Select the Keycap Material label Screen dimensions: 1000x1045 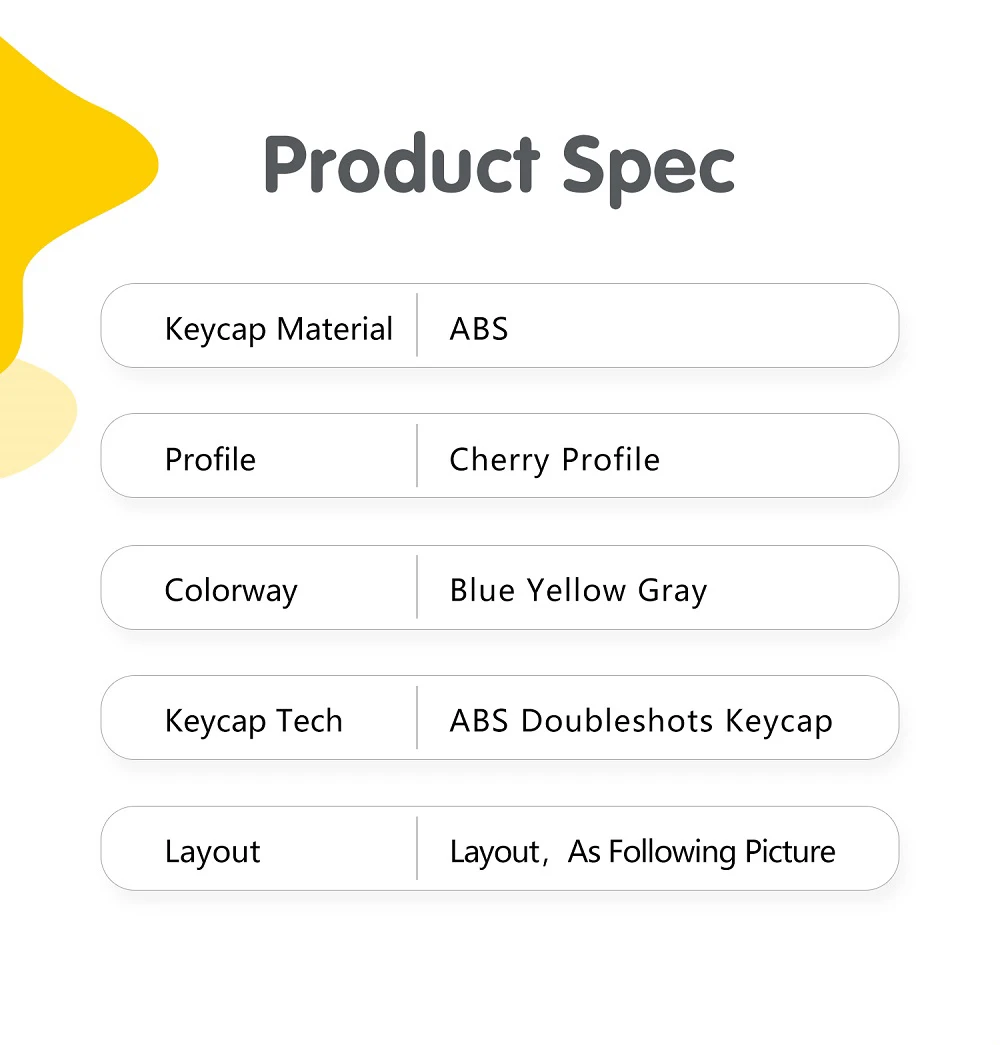point(278,329)
